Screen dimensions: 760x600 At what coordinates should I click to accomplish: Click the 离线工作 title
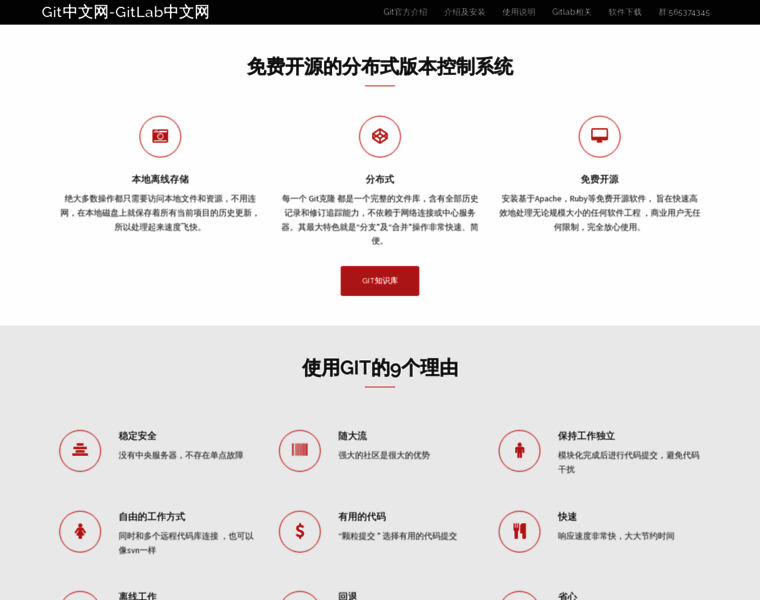(137, 596)
